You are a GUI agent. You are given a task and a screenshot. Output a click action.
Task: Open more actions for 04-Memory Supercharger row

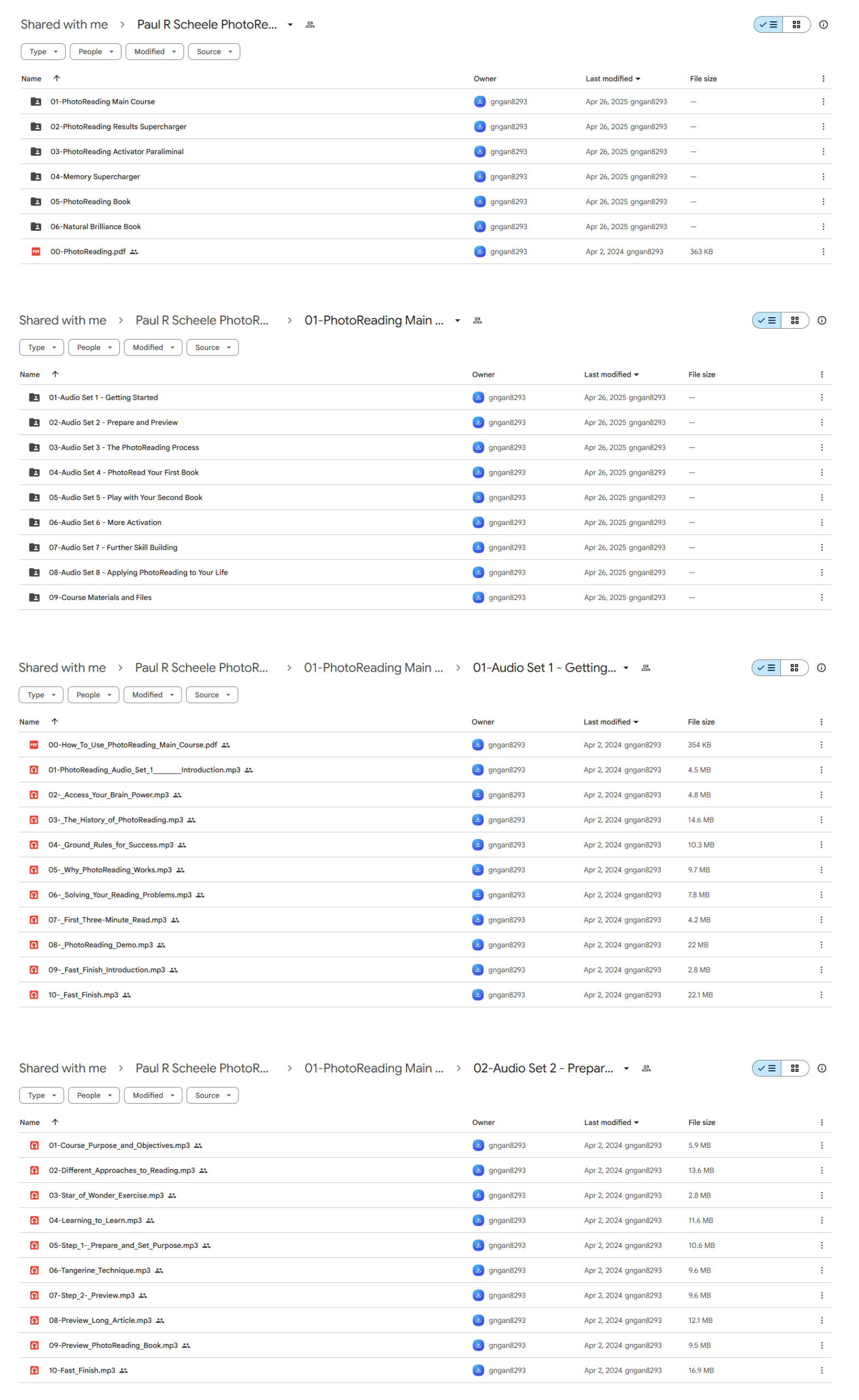pos(823,177)
